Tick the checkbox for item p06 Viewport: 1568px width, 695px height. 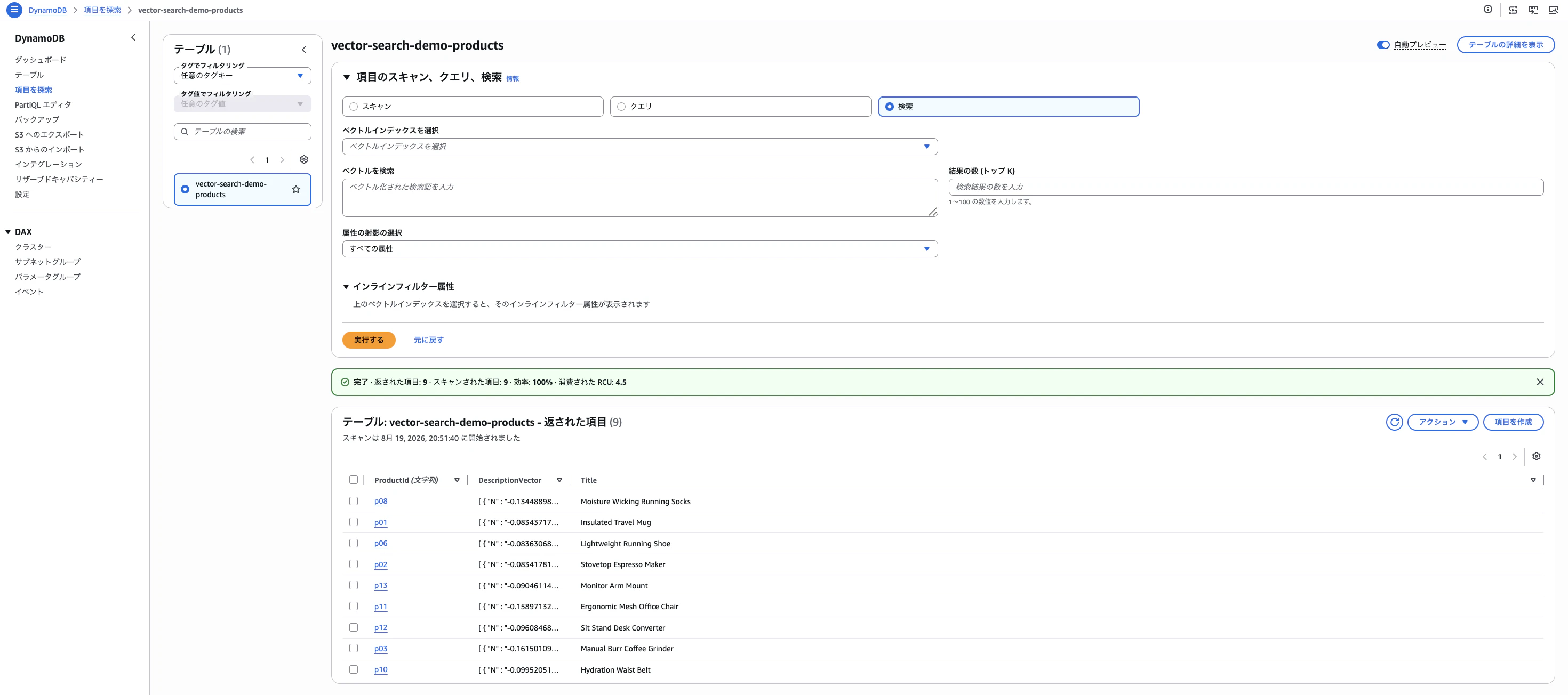[354, 543]
